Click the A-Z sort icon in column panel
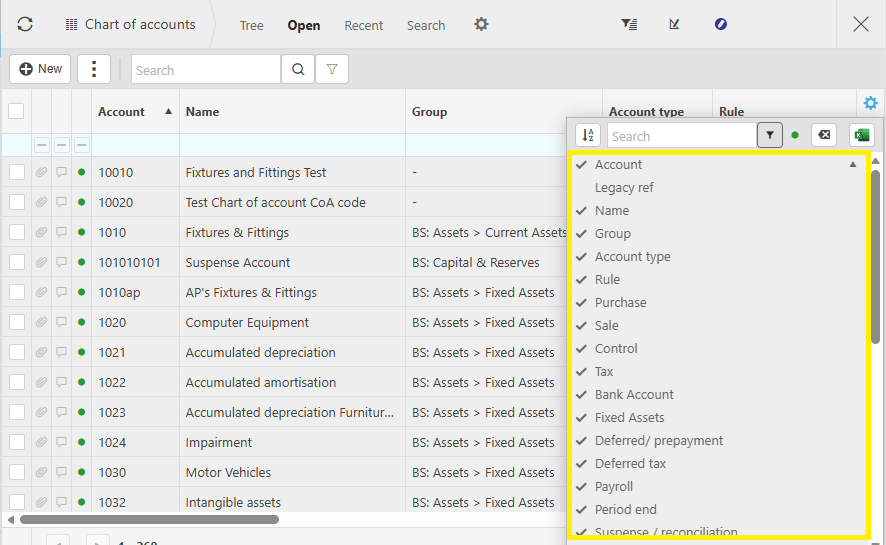Viewport: 886px width, 545px height. click(589, 135)
